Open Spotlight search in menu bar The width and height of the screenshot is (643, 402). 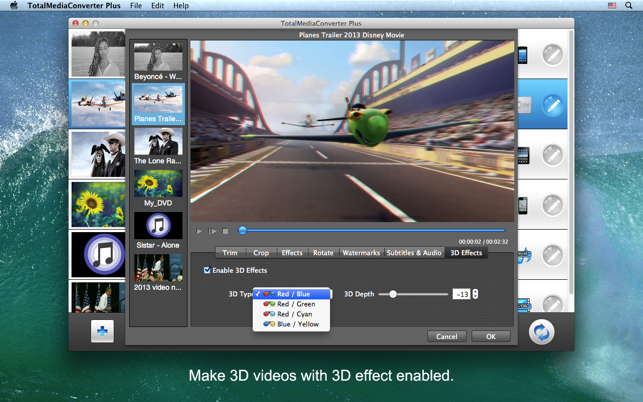click(x=628, y=5)
